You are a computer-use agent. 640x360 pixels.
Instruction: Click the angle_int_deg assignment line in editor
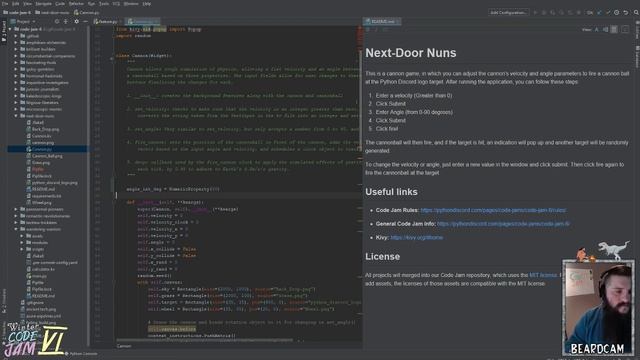click(173, 189)
